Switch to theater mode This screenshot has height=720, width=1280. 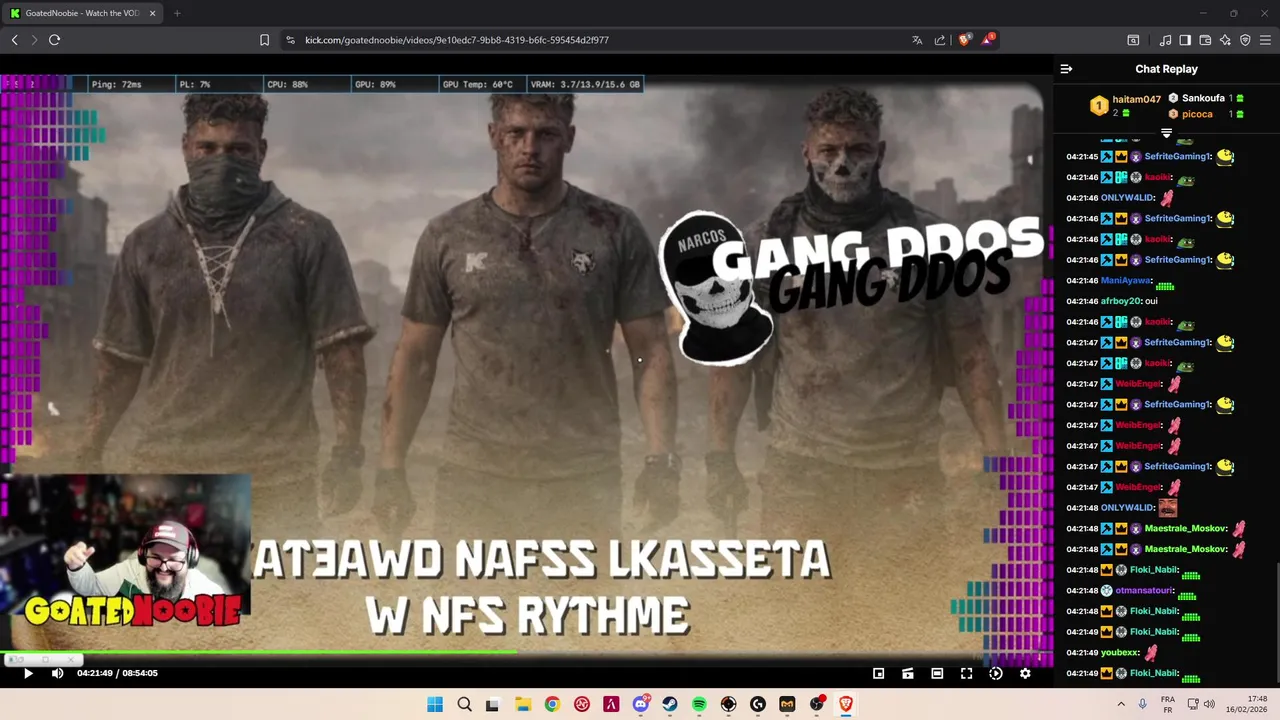937,673
